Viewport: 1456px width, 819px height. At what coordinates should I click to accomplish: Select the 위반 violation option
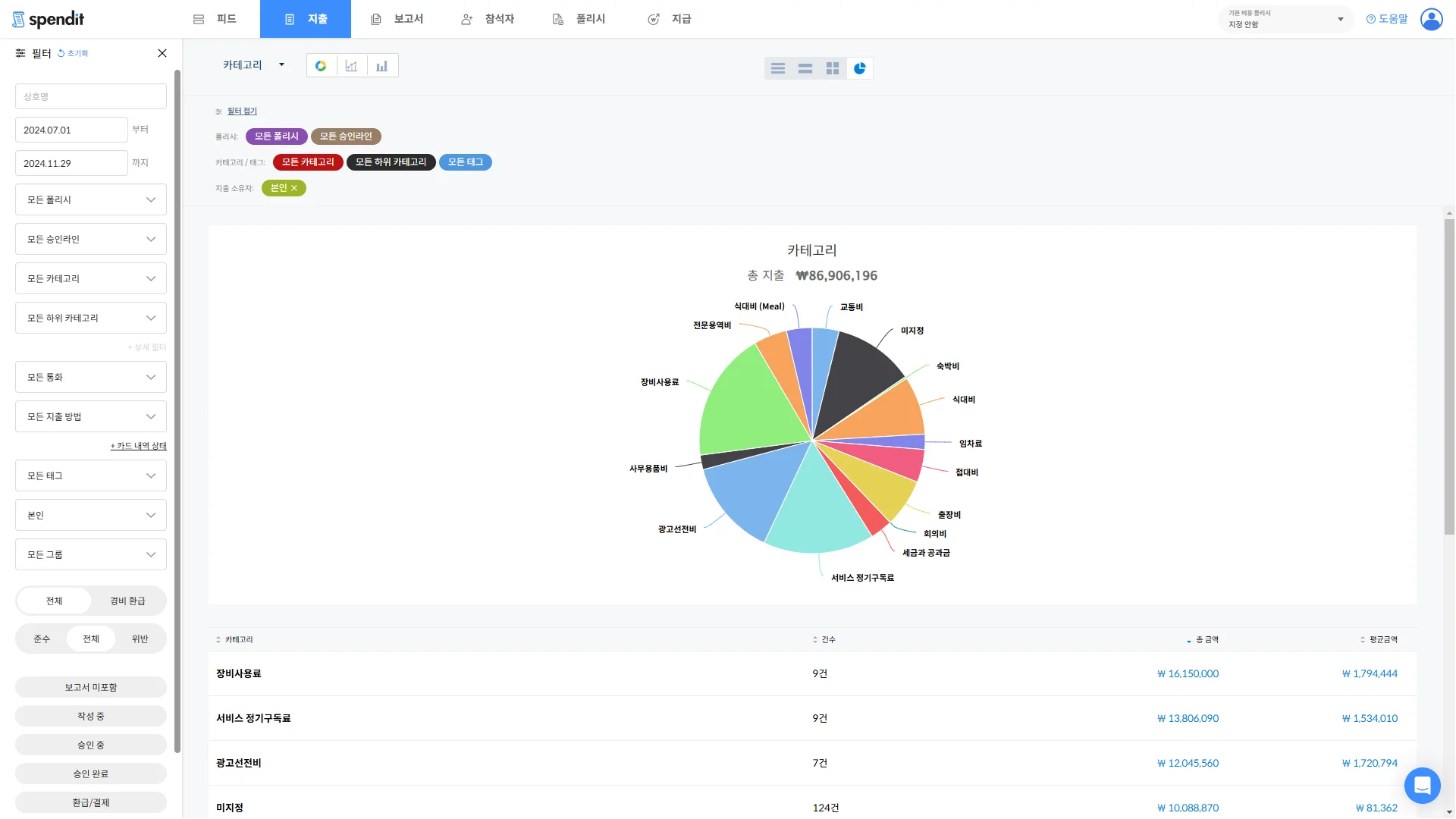click(140, 639)
